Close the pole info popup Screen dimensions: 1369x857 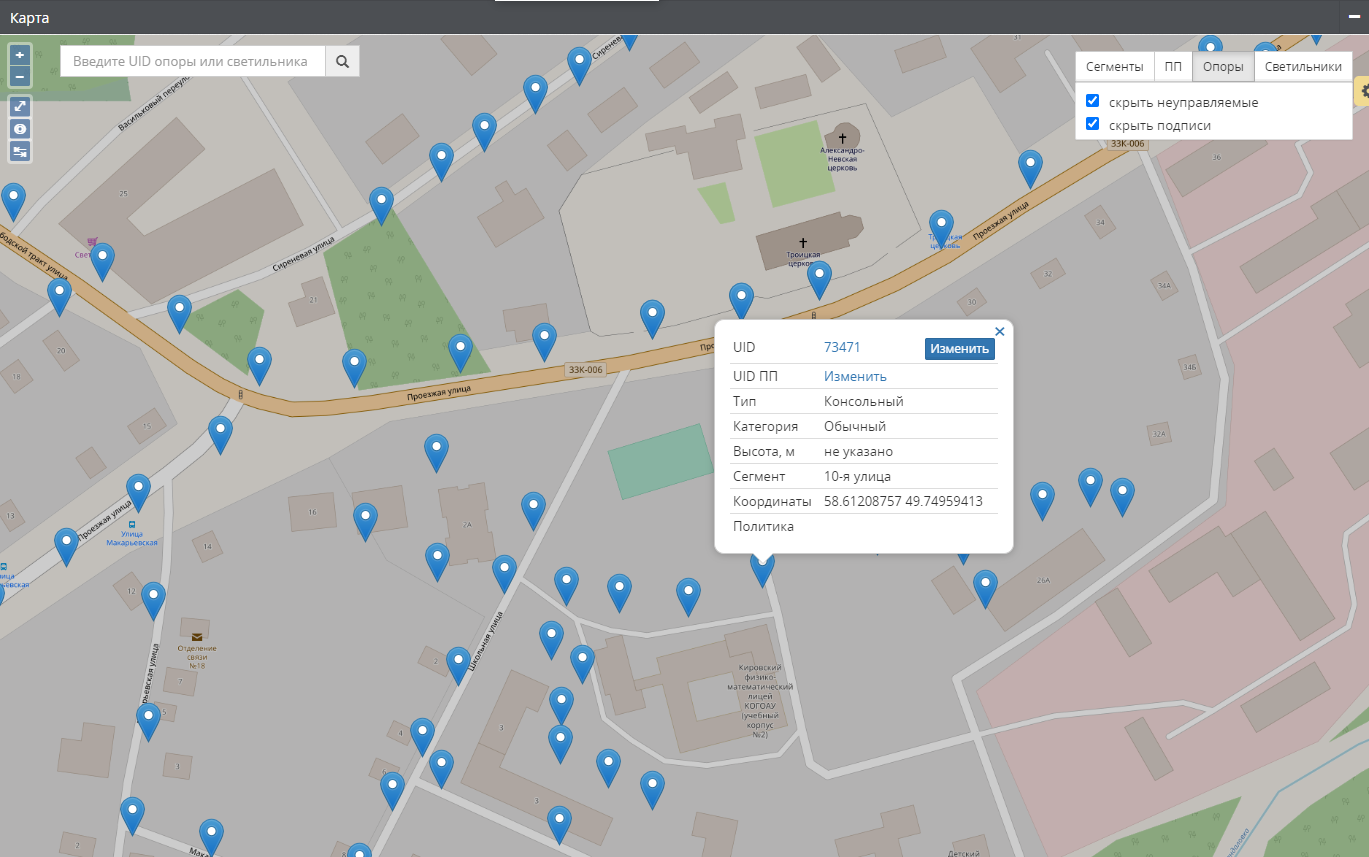[999, 332]
